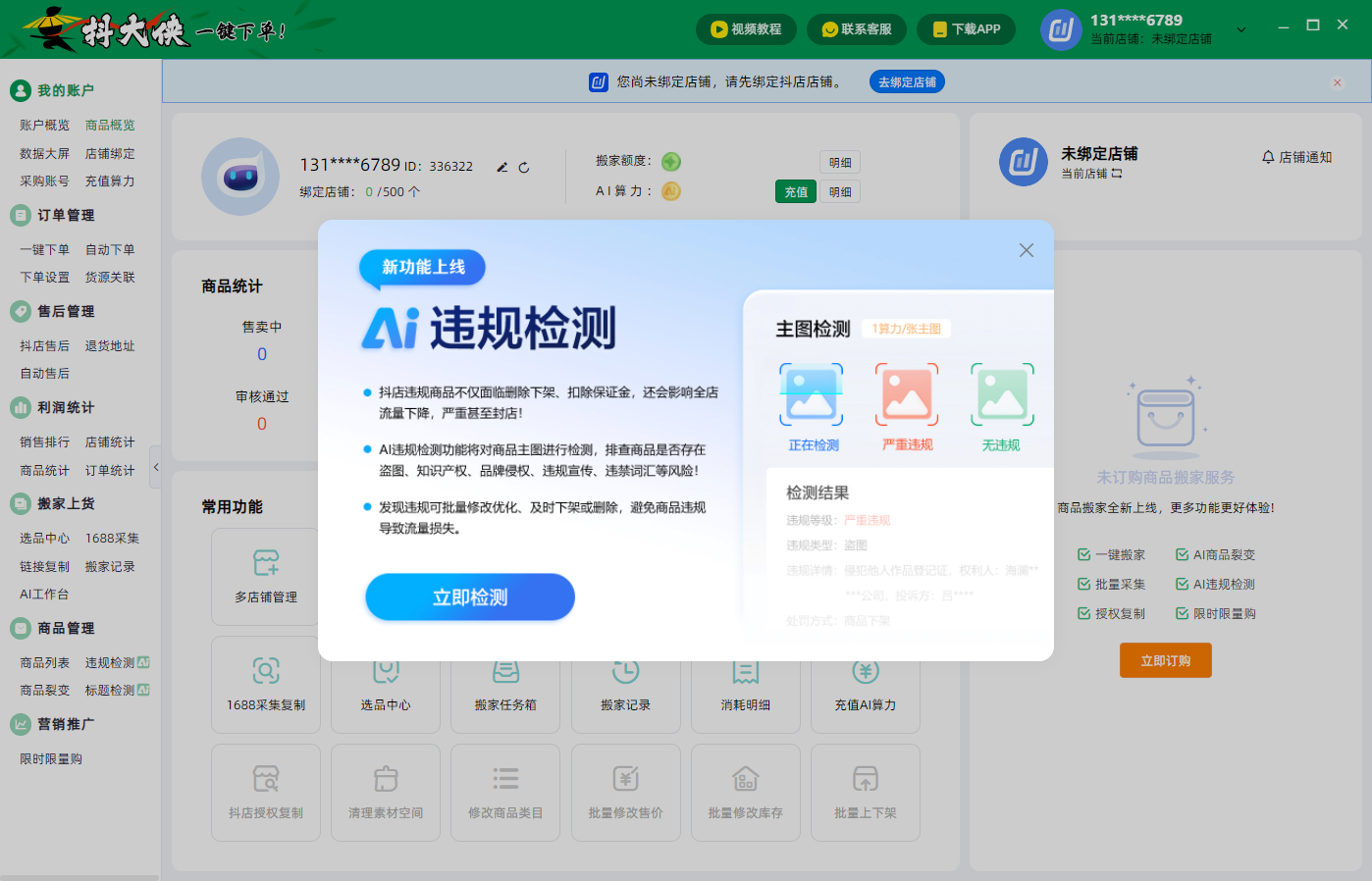The height and width of the screenshot is (881, 1372).
Task: Click the 批量上下架 shortcut icon
Action: [866, 779]
